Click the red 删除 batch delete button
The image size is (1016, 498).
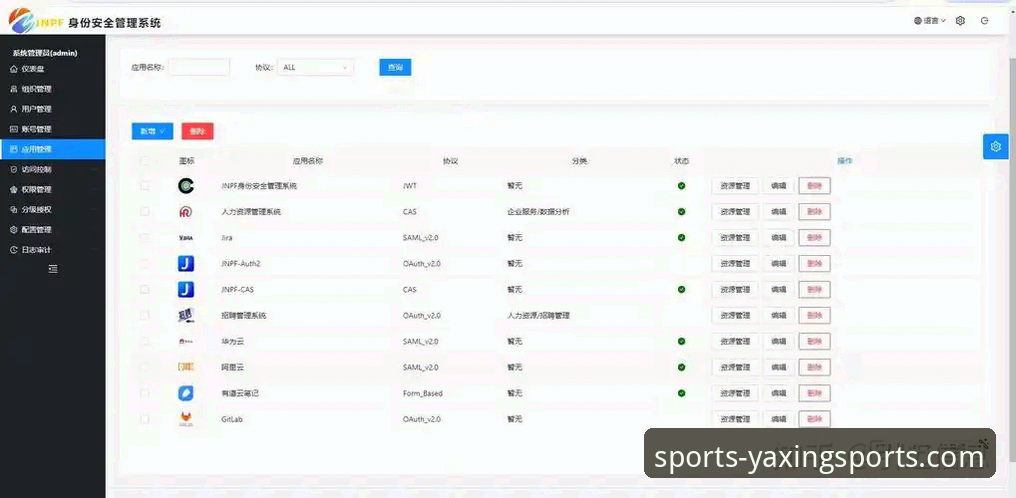pos(198,131)
